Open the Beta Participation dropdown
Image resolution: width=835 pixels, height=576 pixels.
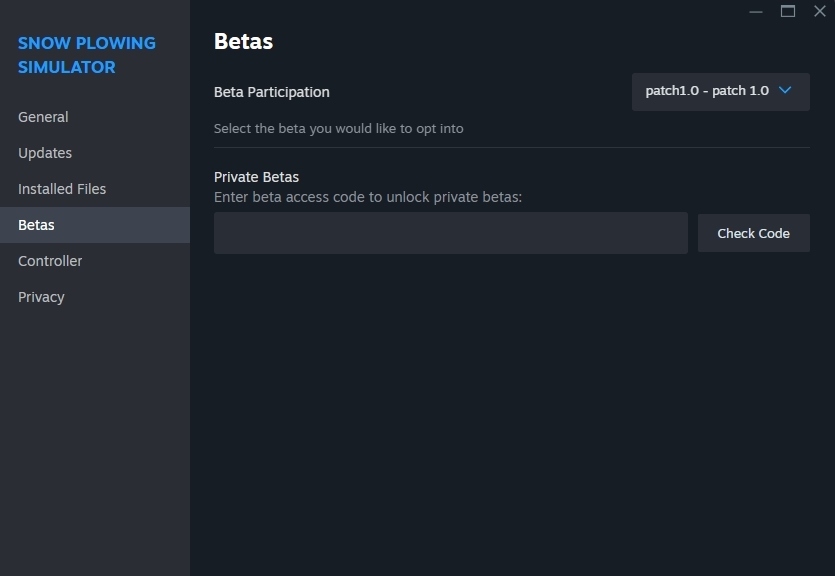pyautogui.click(x=720, y=91)
